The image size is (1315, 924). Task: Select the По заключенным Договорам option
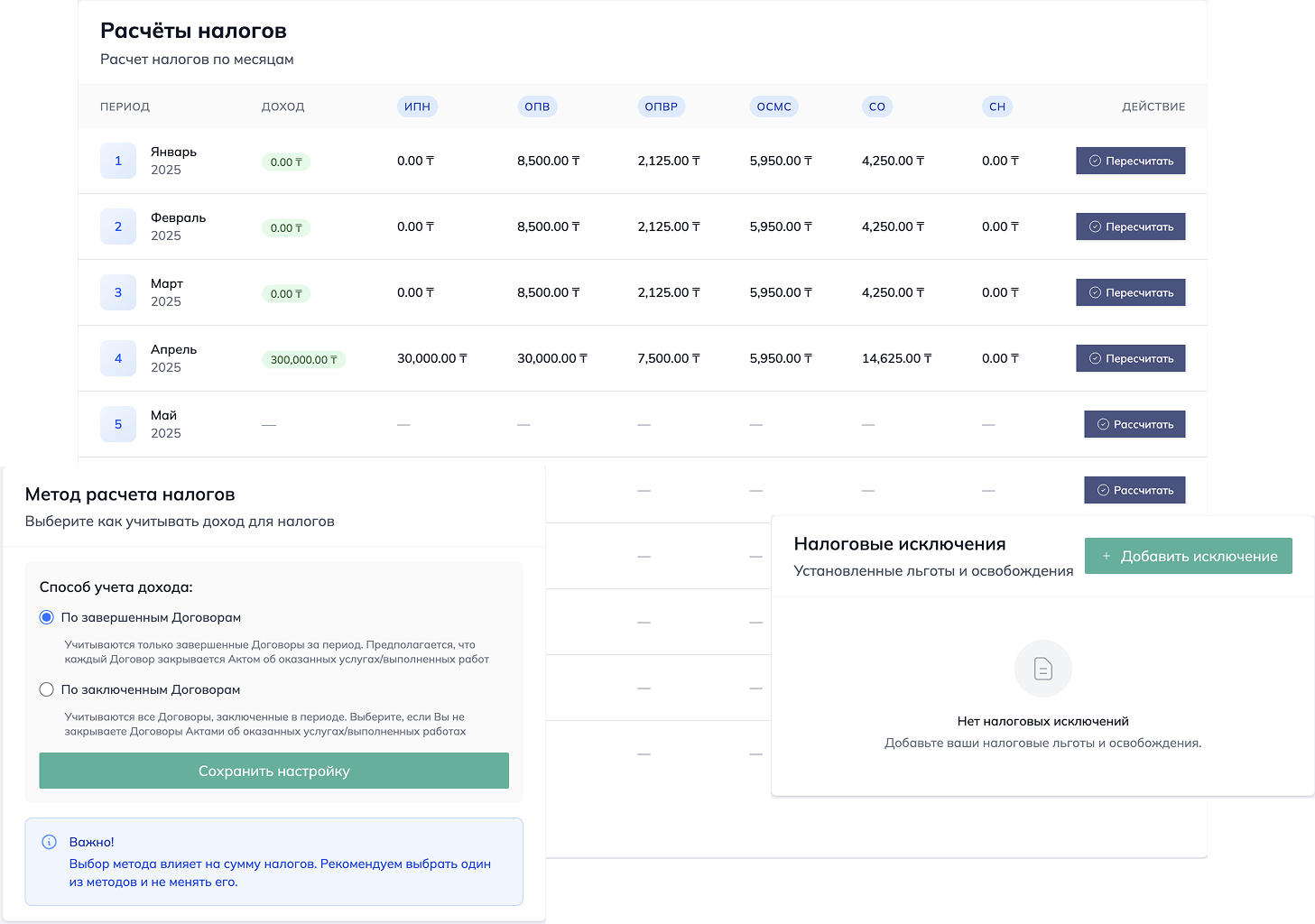(x=47, y=689)
